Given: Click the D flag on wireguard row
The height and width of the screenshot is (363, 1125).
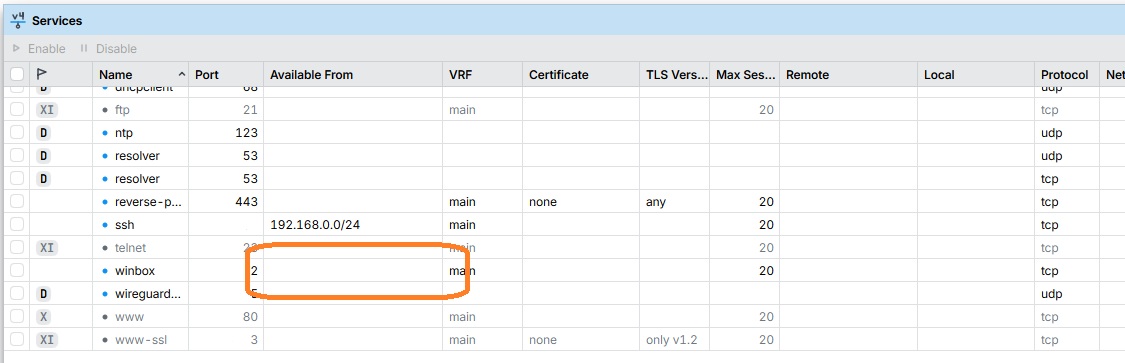Looking at the screenshot, I should (44, 293).
